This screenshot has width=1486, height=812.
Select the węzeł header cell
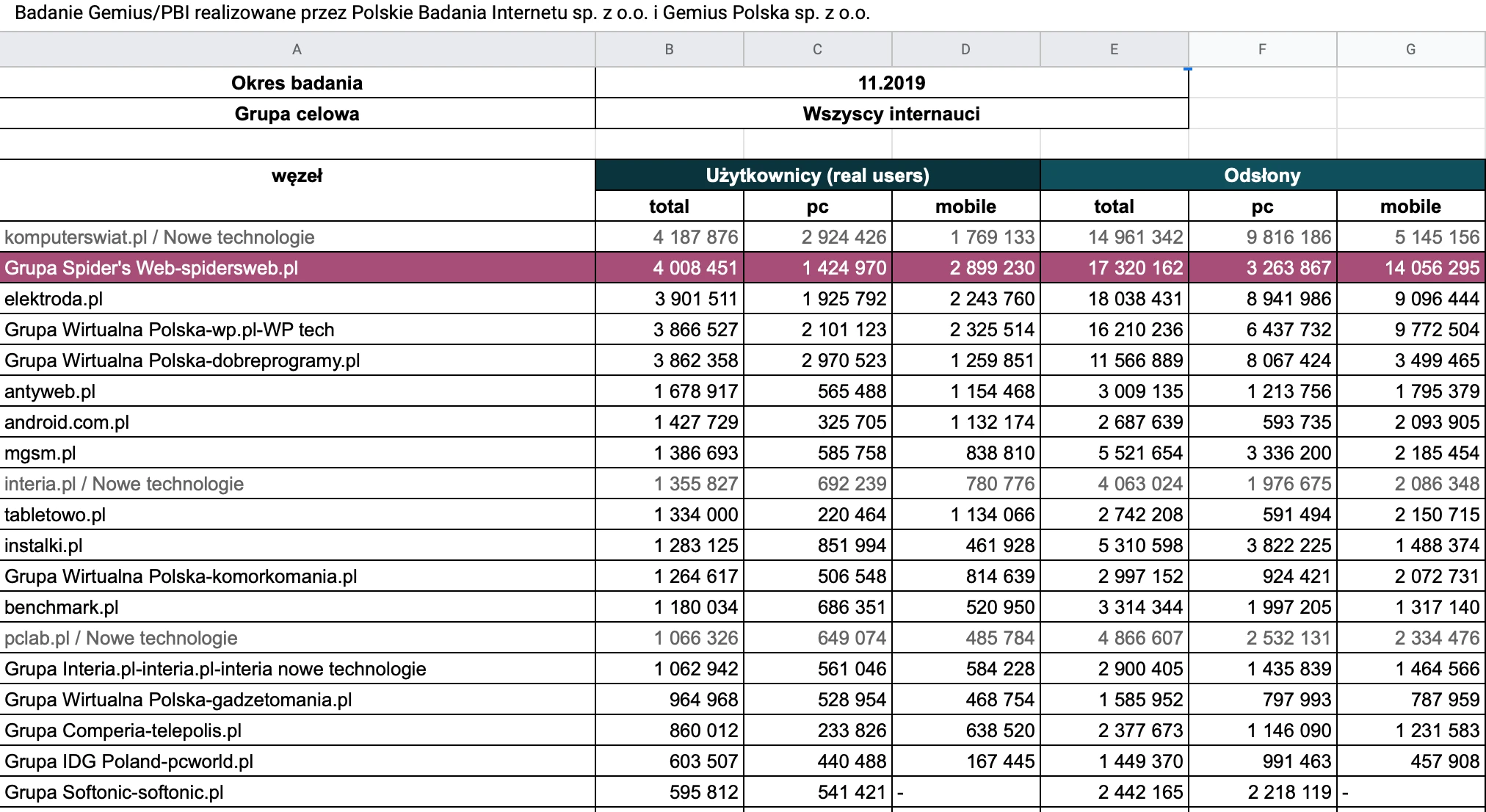point(297,175)
